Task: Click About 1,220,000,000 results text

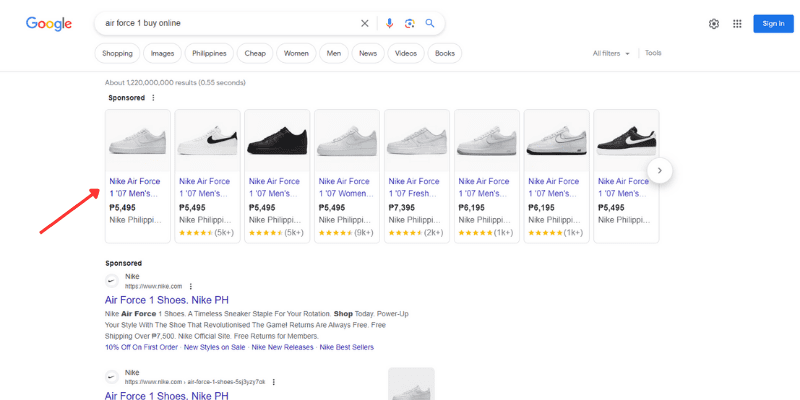Action: pyautogui.click(x=175, y=83)
